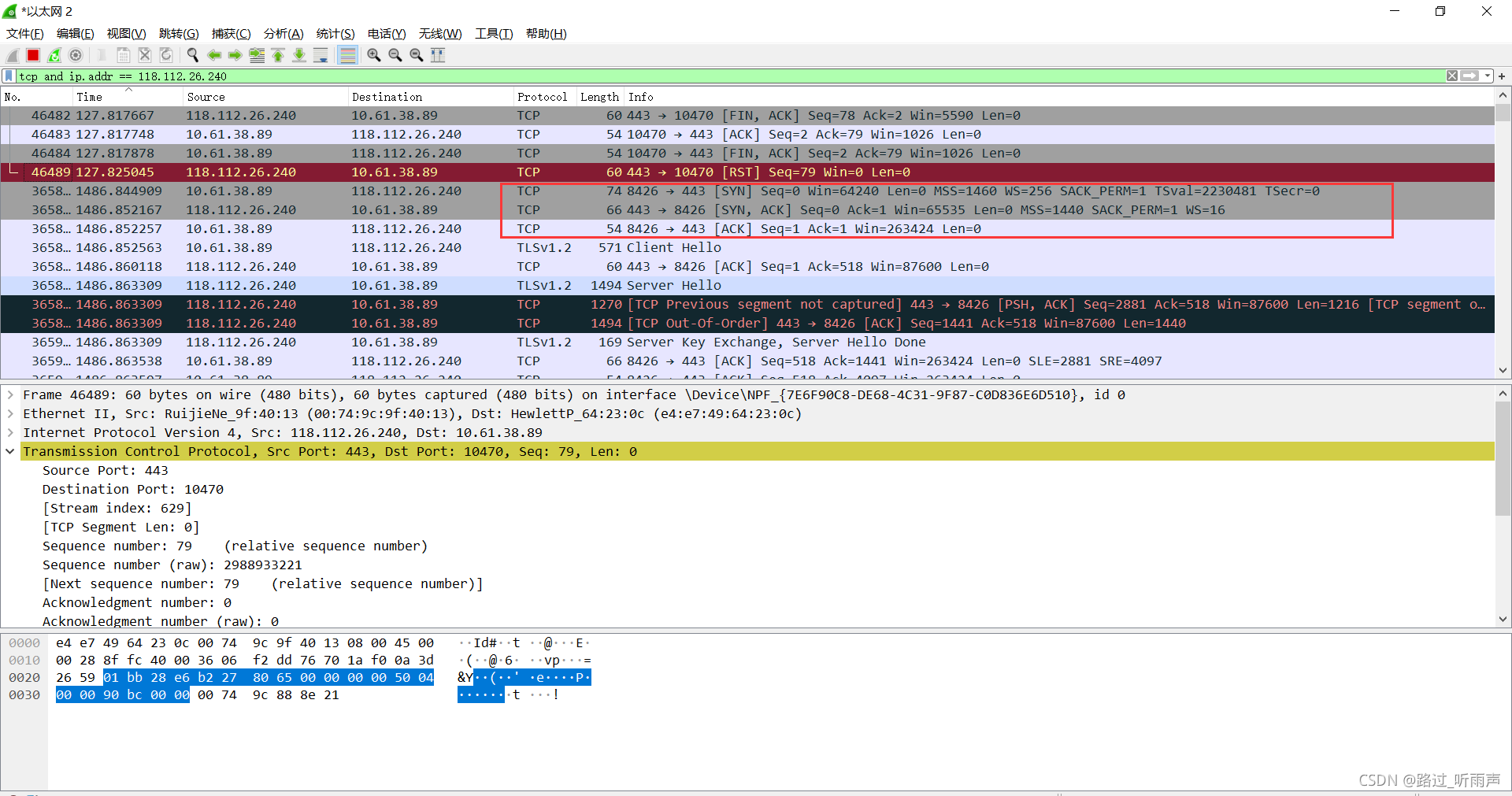Viewport: 1512px width, 796px height.
Task: Expand the Frame 46489 tree node
Action: [x=10, y=395]
